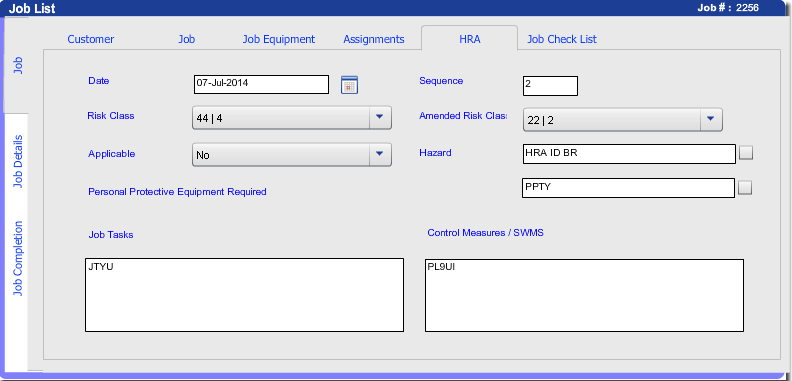792x381 pixels.
Task: Click the Personal Protective Equipment Required label
Action: 177,192
